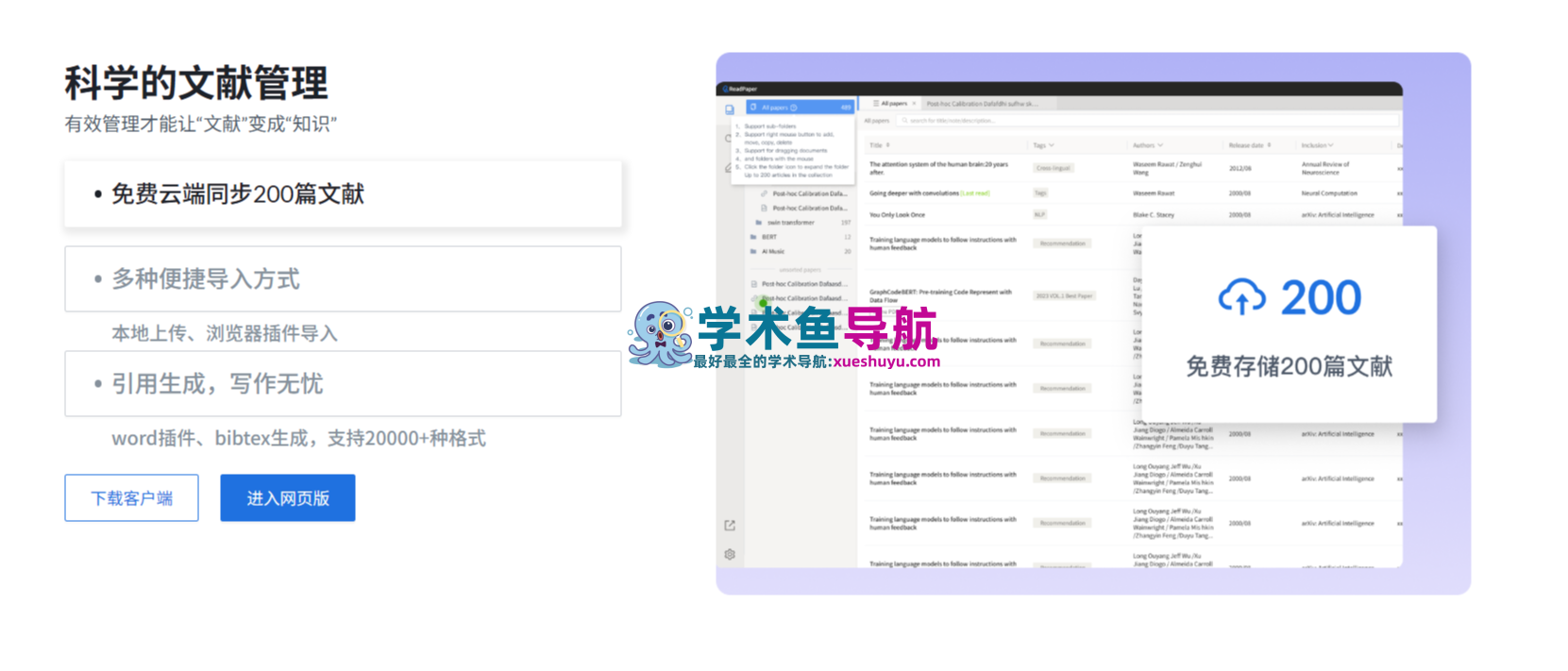
Task: Click the NLP tag
Action: [x=1039, y=214]
